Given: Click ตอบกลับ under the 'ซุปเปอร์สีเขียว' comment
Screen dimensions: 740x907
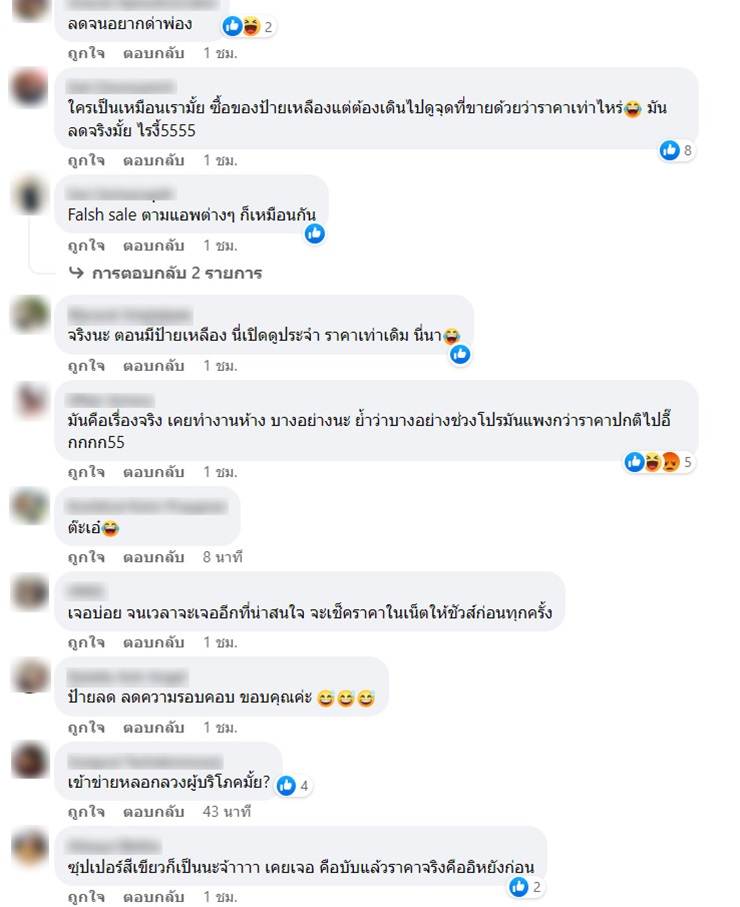Looking at the screenshot, I should tap(153, 897).
